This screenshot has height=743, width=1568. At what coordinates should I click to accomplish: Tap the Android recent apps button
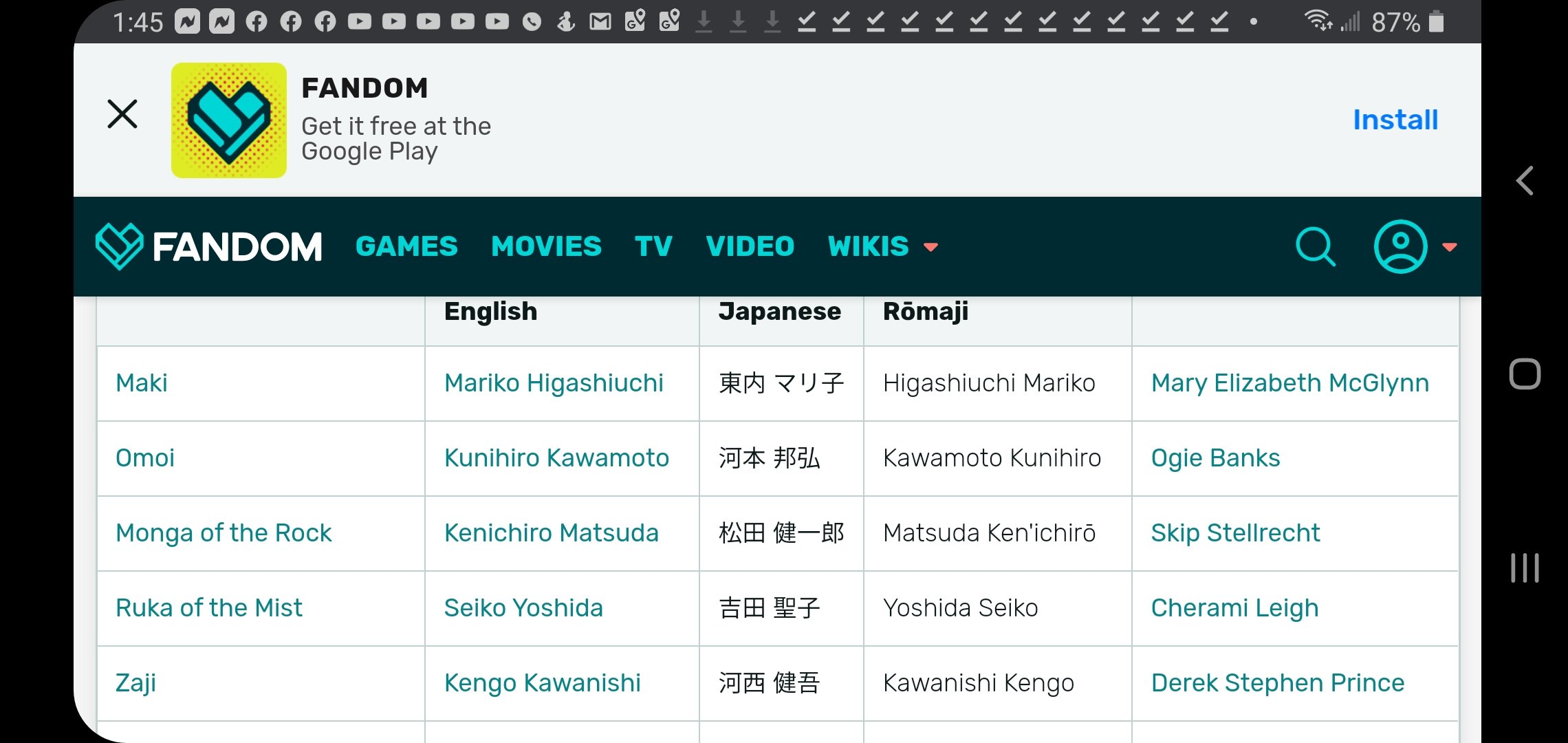pos(1525,568)
